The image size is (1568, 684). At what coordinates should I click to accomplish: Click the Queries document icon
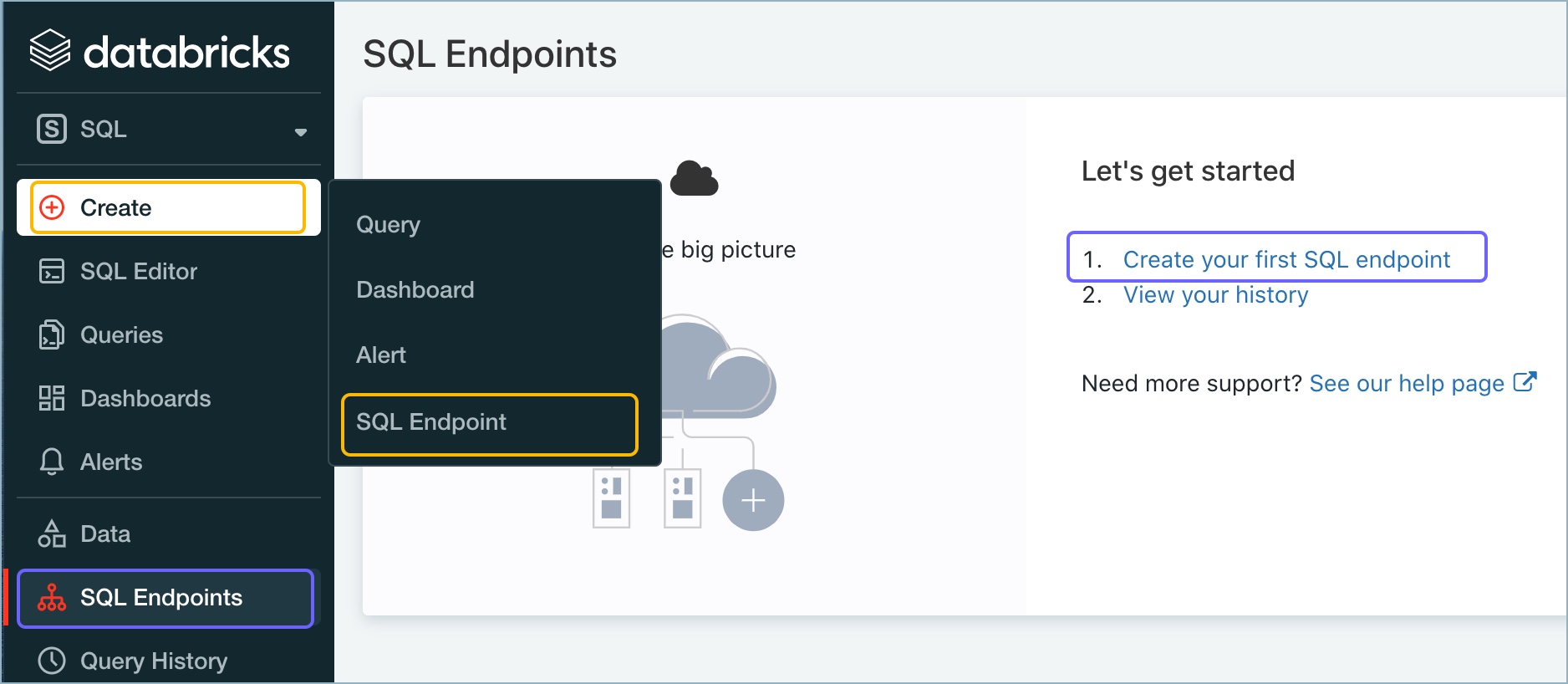[52, 334]
